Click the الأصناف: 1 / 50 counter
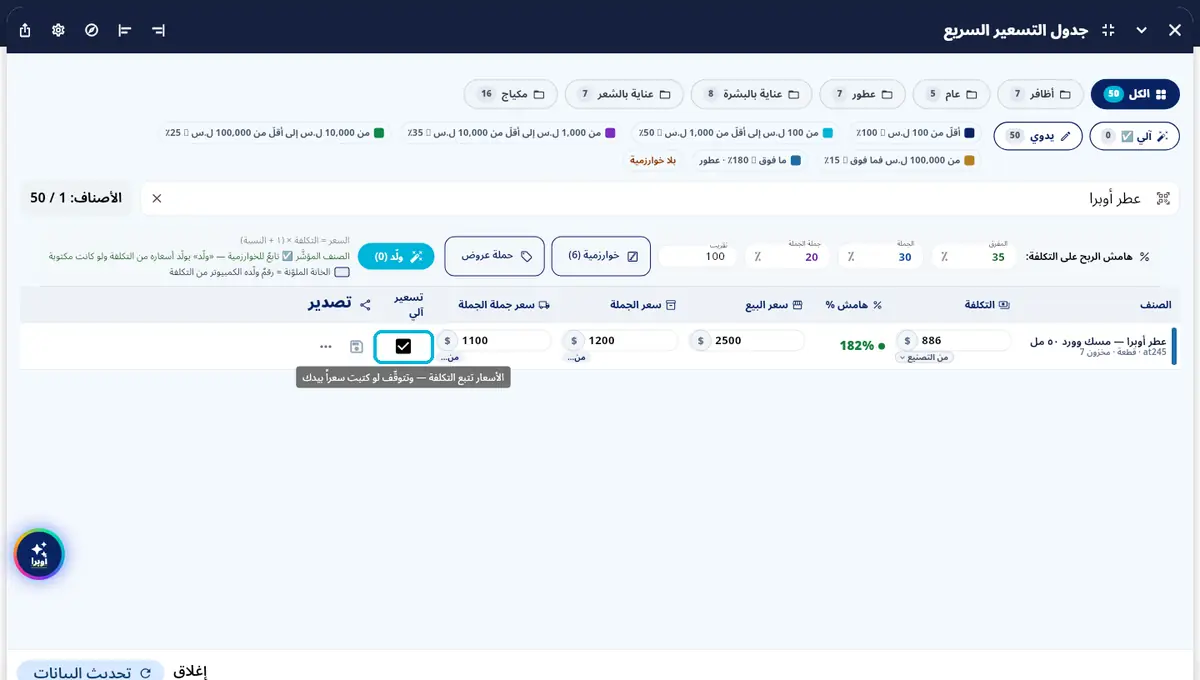Viewport: 1200px width, 680px height. [x=76, y=198]
